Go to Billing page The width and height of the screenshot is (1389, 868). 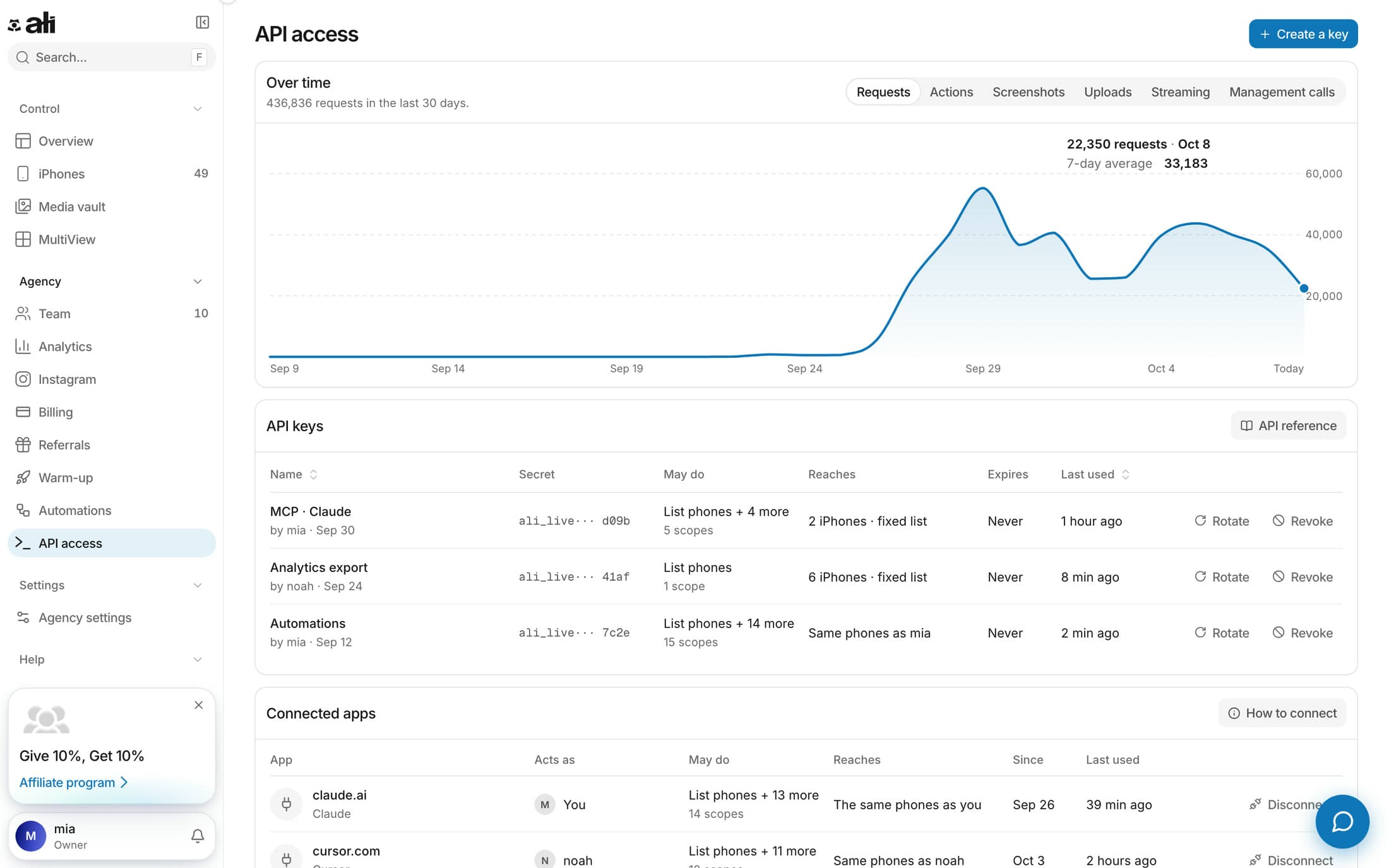click(x=112, y=412)
